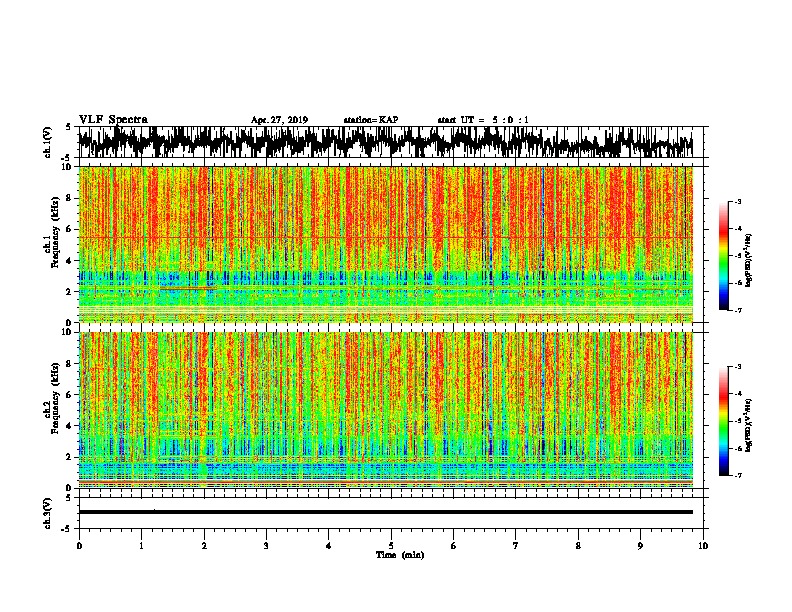
Task: Click the "-7" tick on the ch.1 colorbar
Action: (737, 310)
